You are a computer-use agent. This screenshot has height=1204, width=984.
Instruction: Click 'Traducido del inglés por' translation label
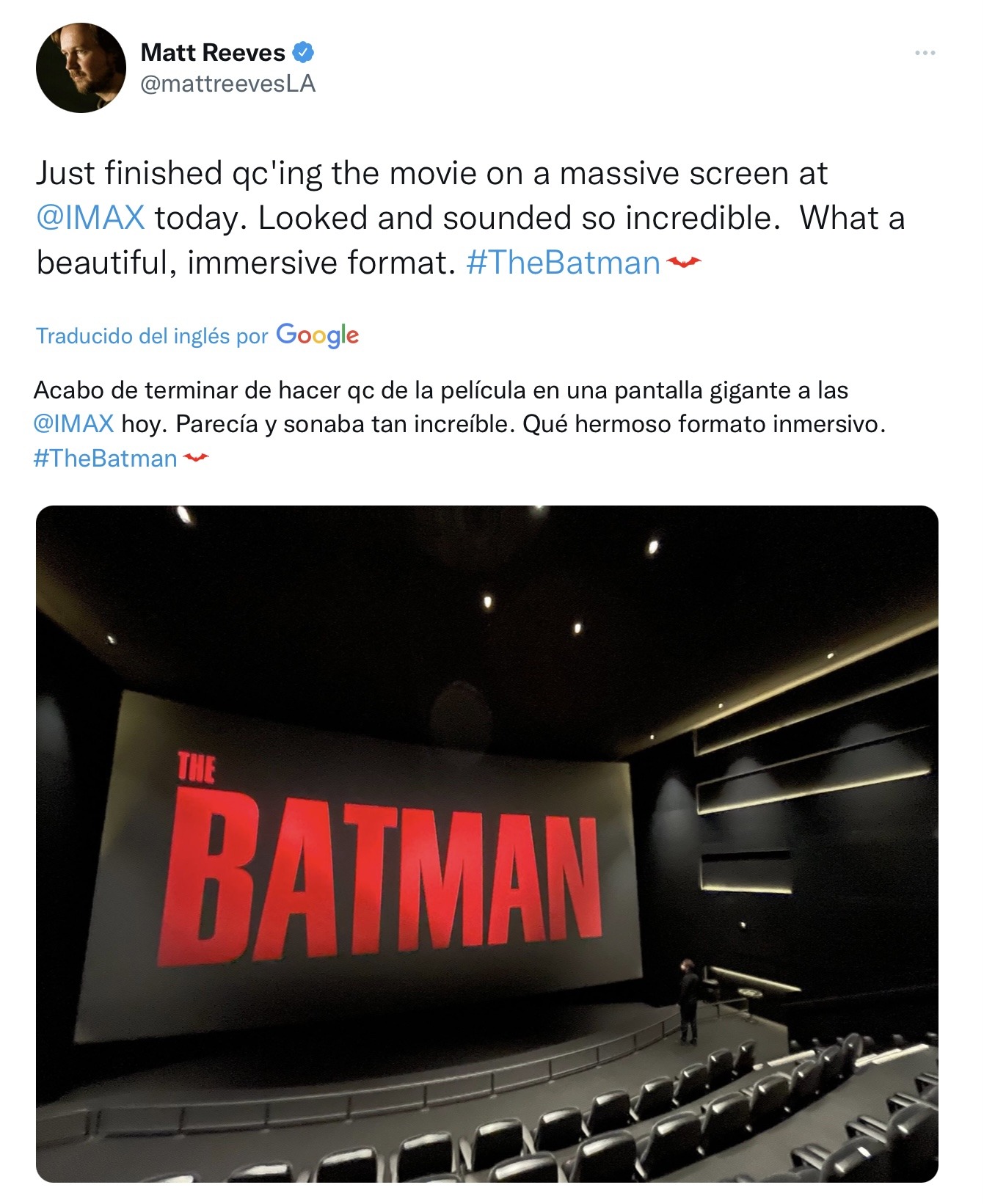click(x=152, y=336)
